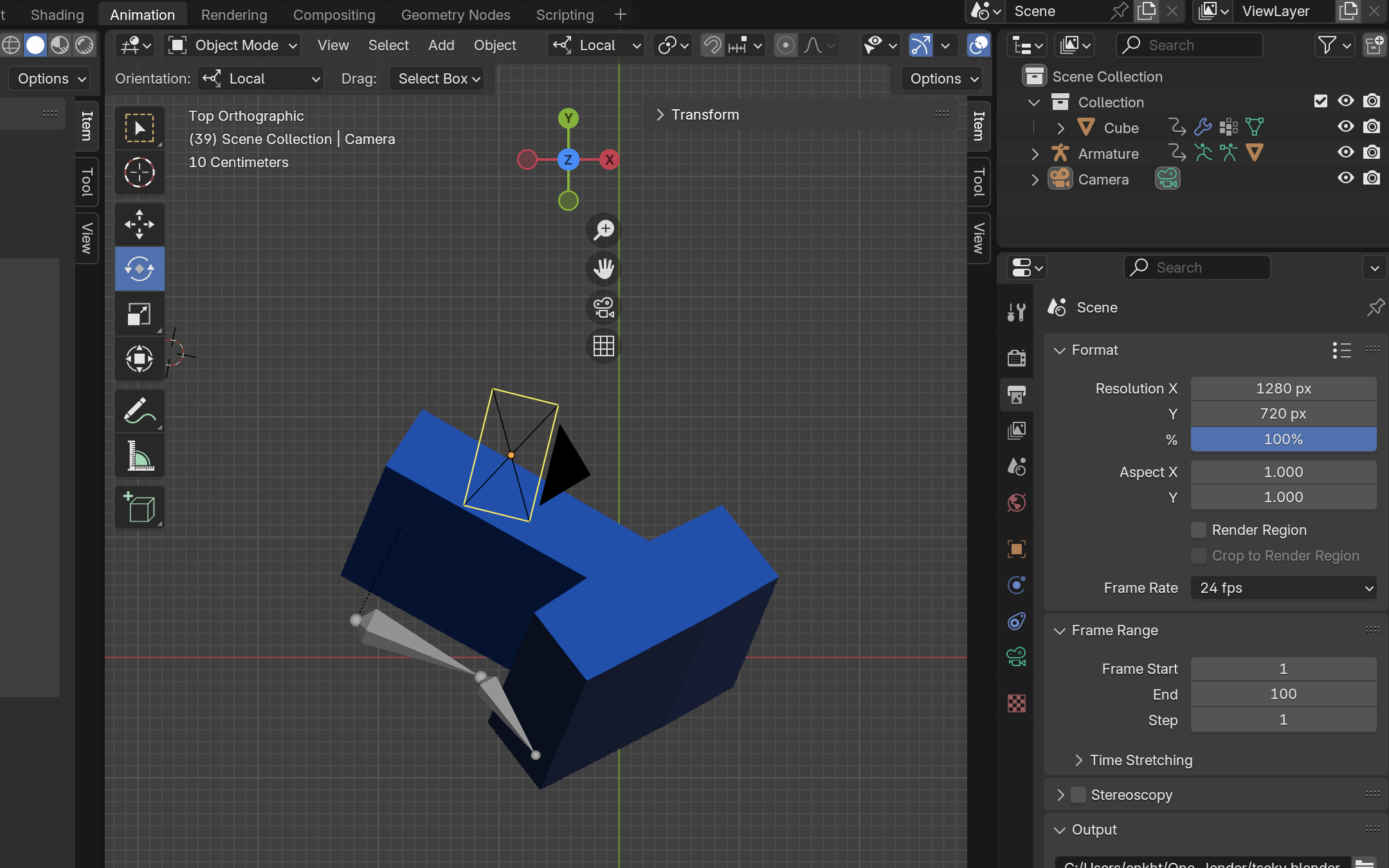Switch to the Rendering tab
This screenshot has width=1389, height=868.
click(234, 14)
